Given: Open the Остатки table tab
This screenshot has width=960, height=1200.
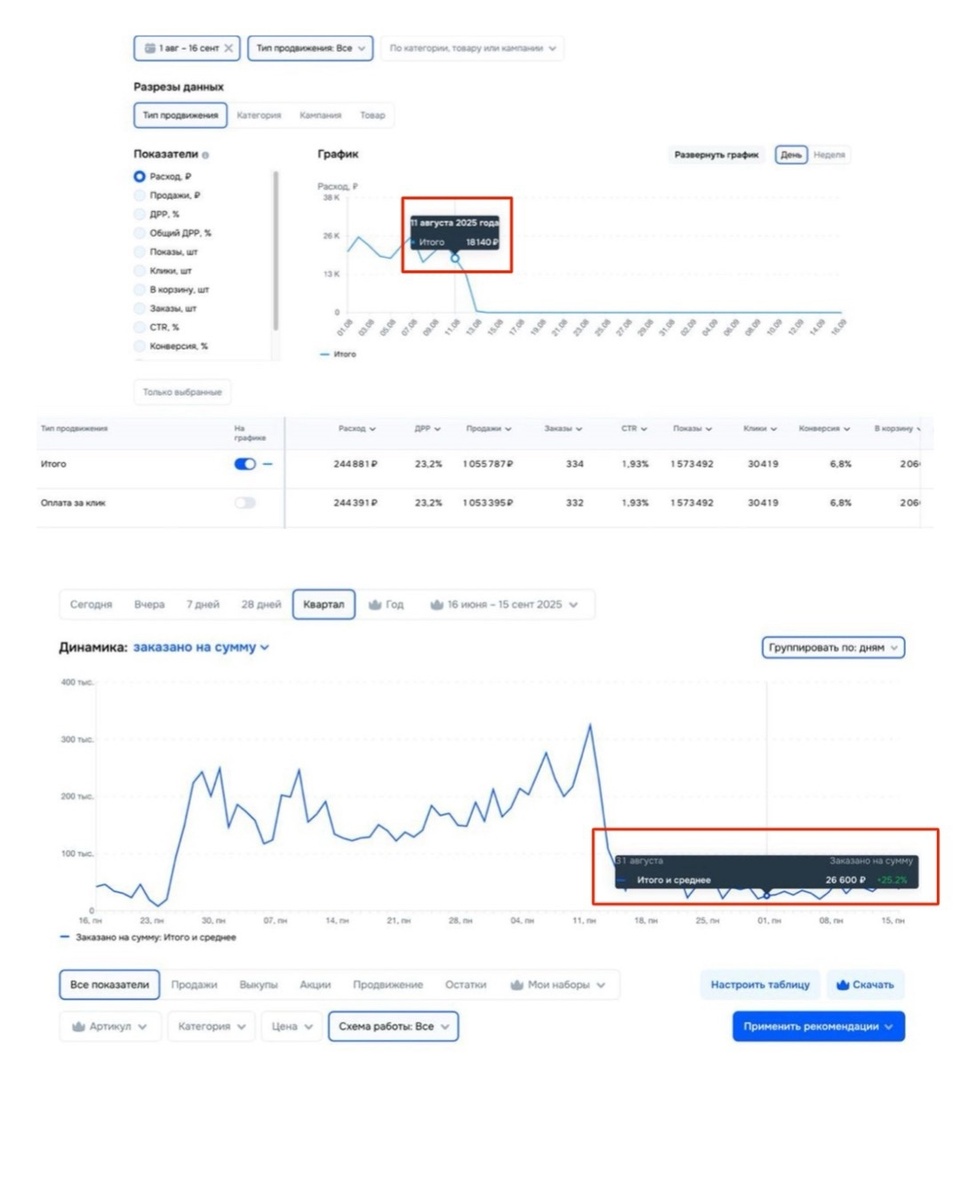Looking at the screenshot, I should (466, 985).
